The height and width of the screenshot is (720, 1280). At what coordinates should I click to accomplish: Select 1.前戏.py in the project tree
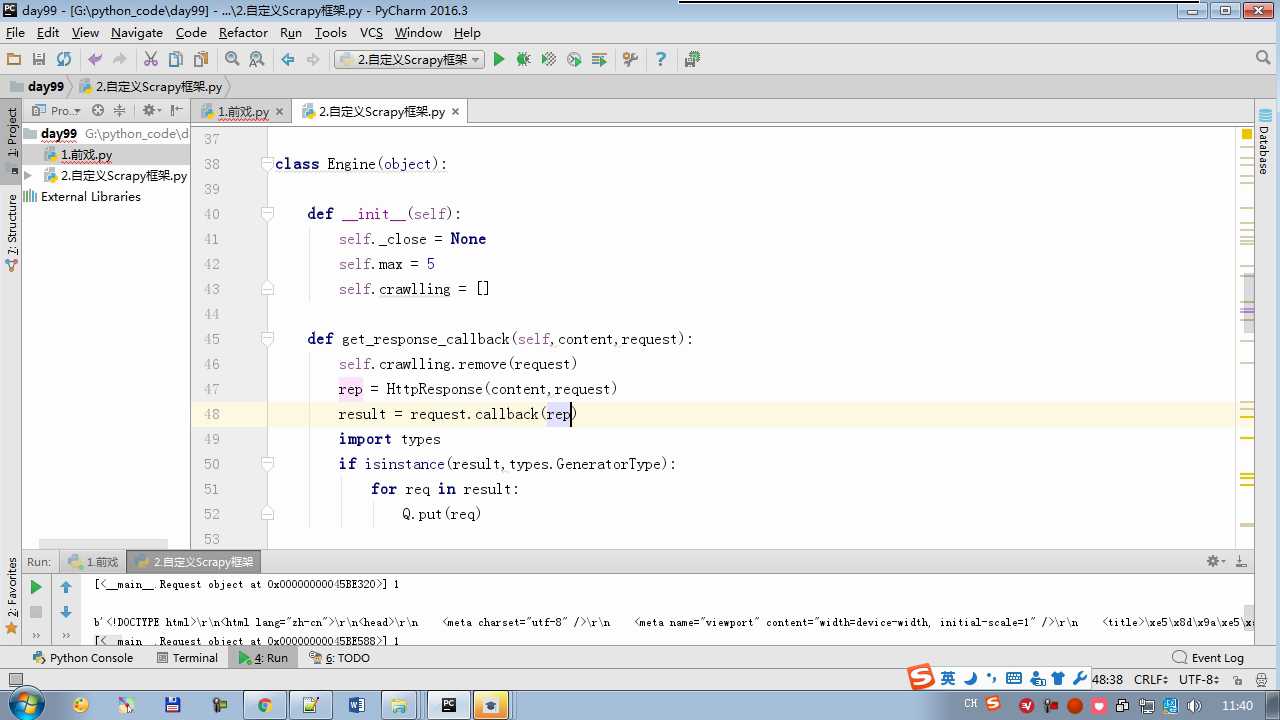click(86, 155)
